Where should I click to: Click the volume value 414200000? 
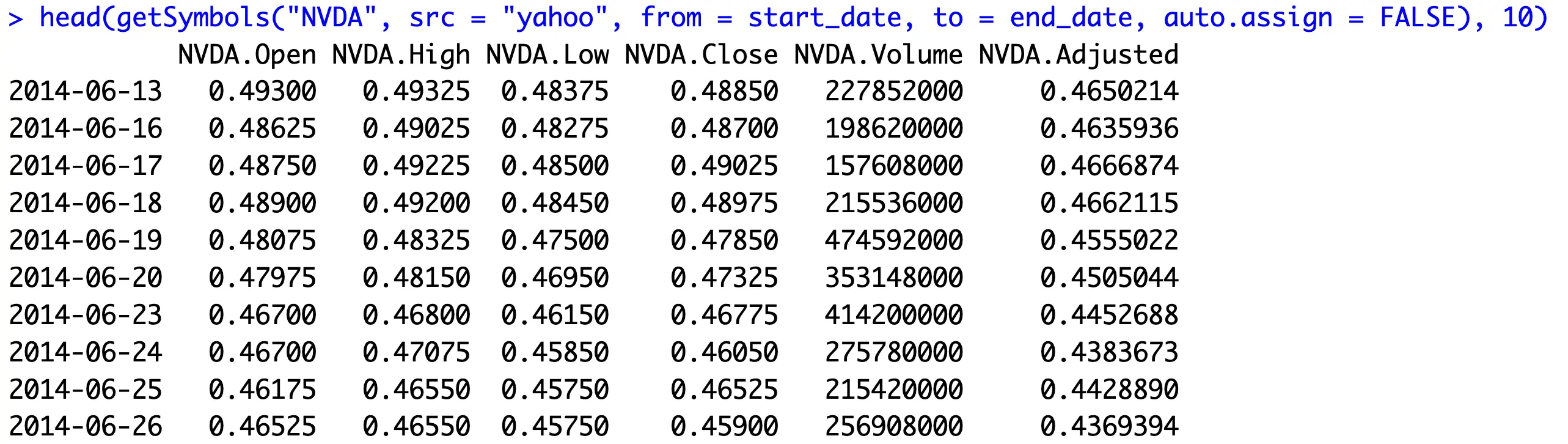(894, 315)
